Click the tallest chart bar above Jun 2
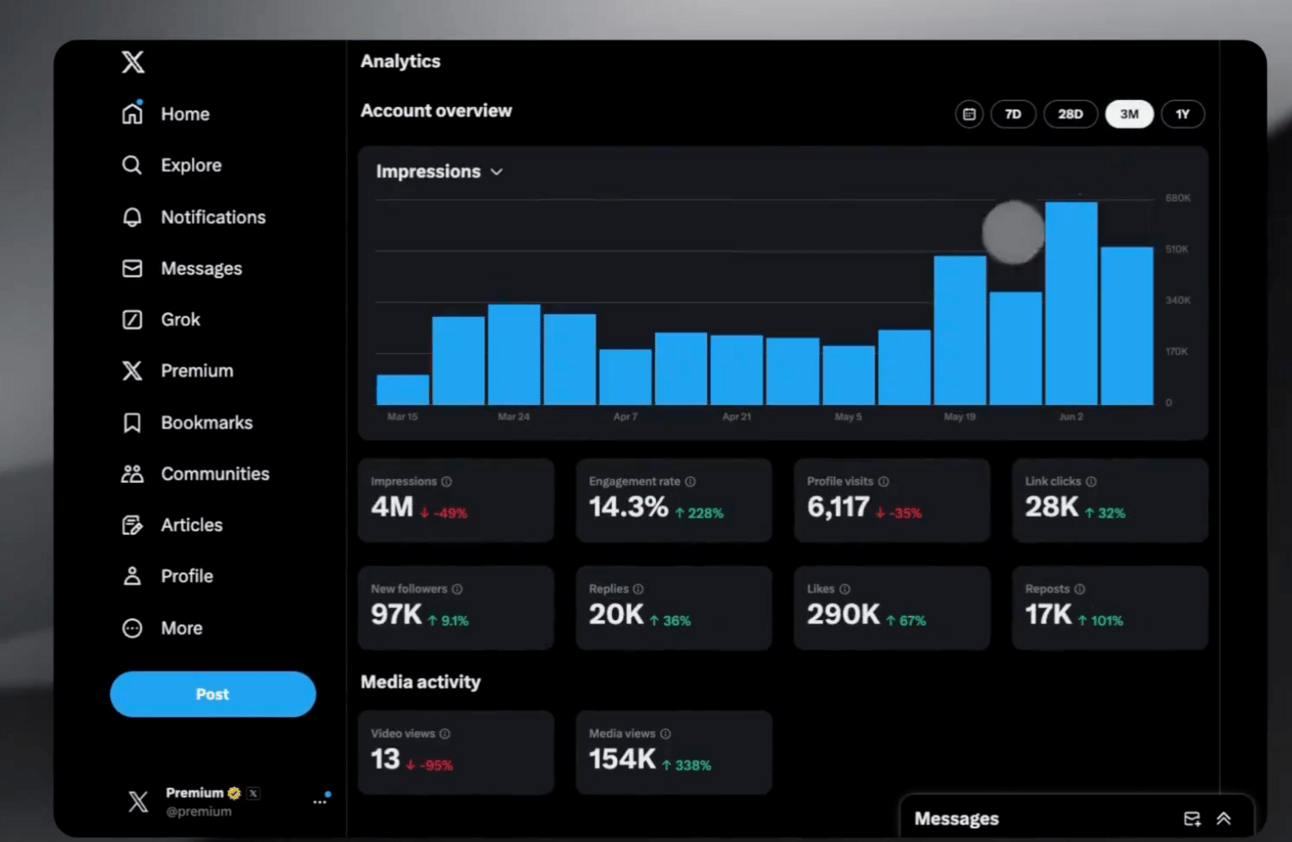This screenshot has width=1292, height=842. point(1071,303)
